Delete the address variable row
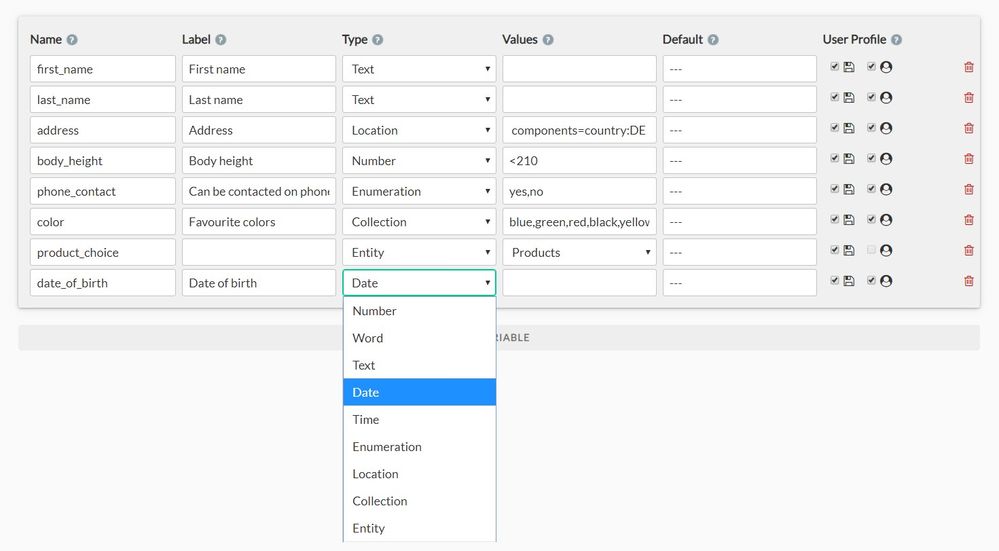This screenshot has height=551, width=999. [968, 128]
